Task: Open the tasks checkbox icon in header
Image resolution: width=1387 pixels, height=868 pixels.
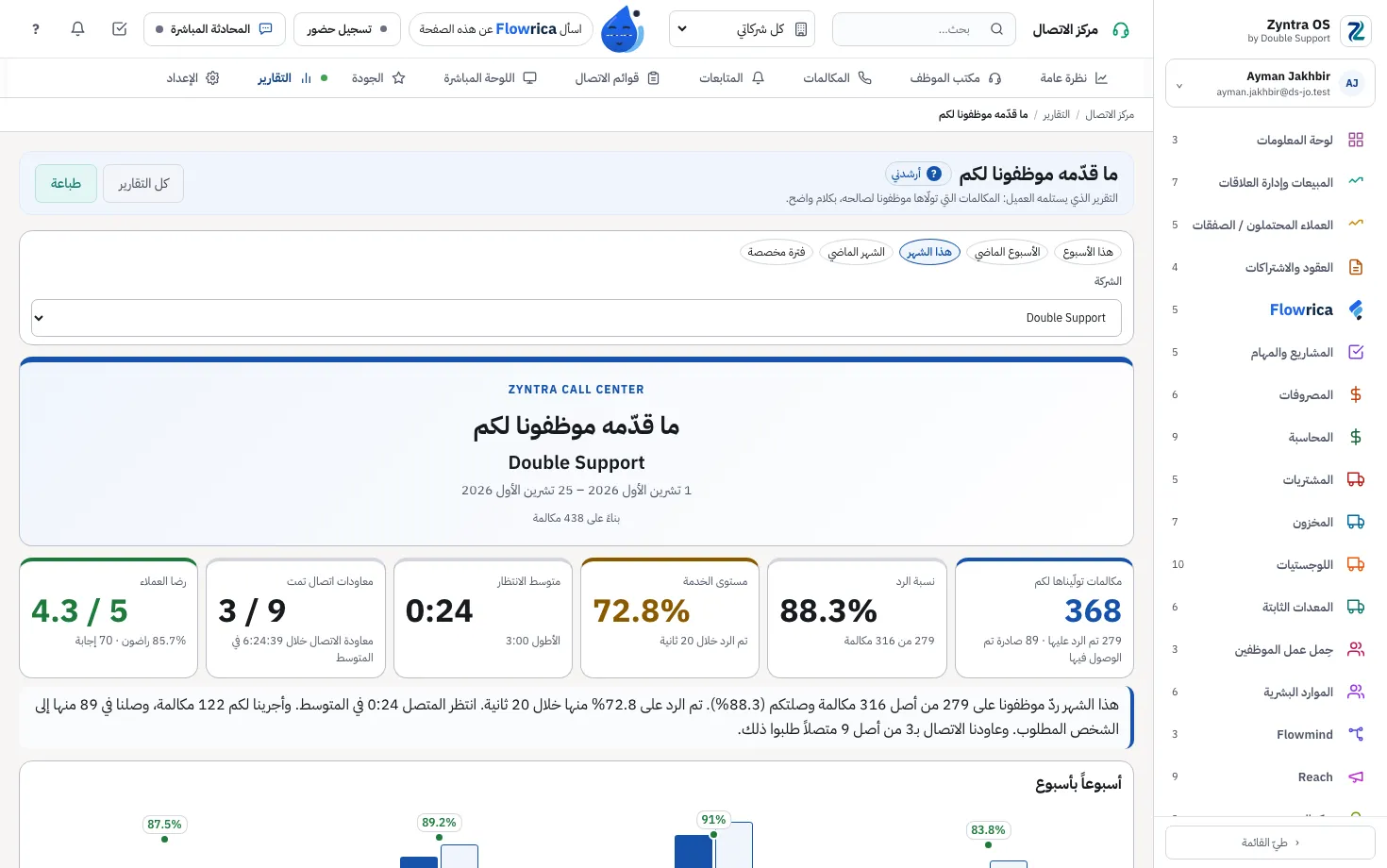Action: point(120,29)
